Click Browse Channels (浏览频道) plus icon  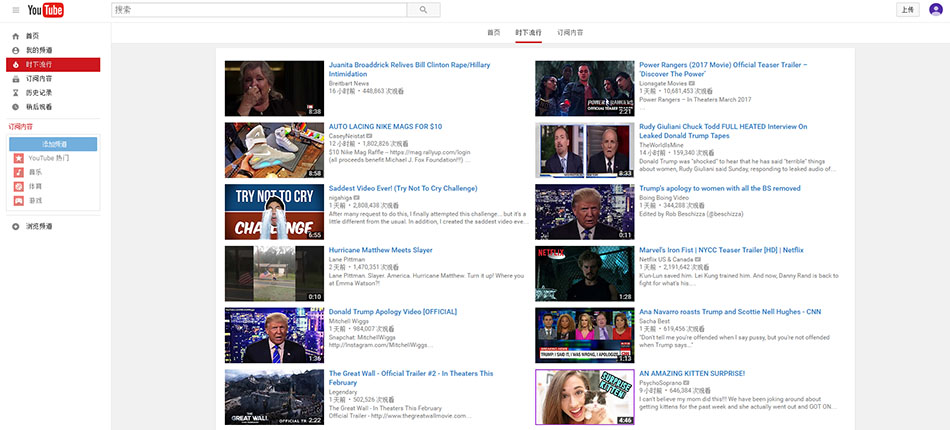click(16, 227)
